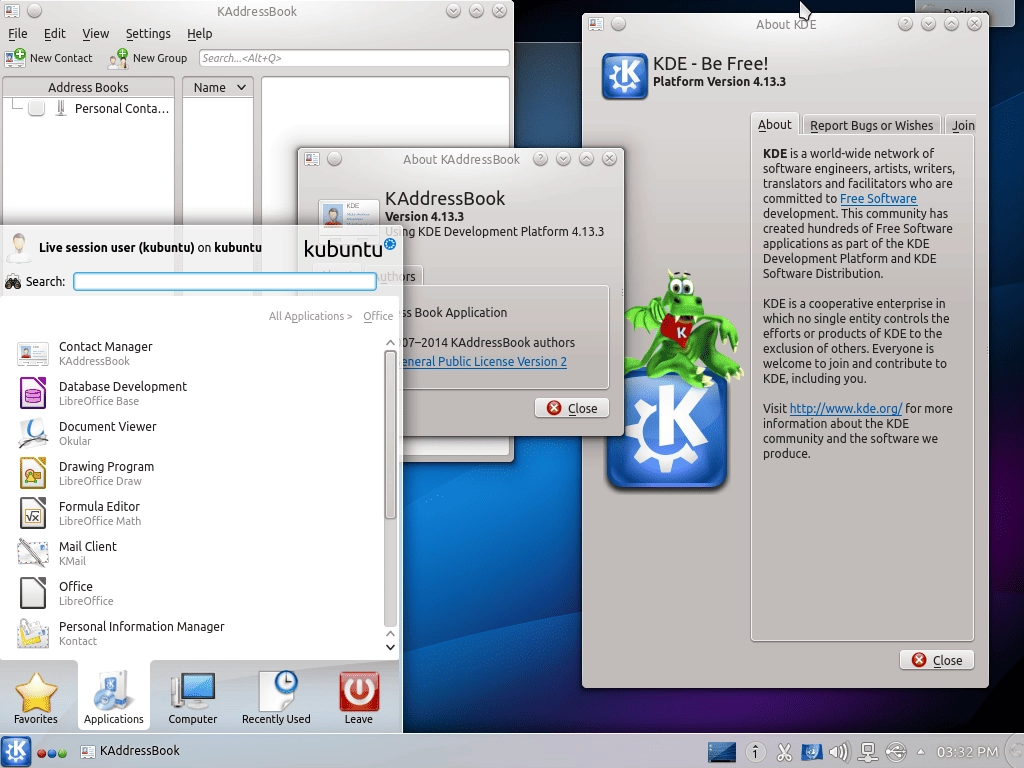Open the http://www.kde.org/ link
The image size is (1024, 768).
(845, 408)
